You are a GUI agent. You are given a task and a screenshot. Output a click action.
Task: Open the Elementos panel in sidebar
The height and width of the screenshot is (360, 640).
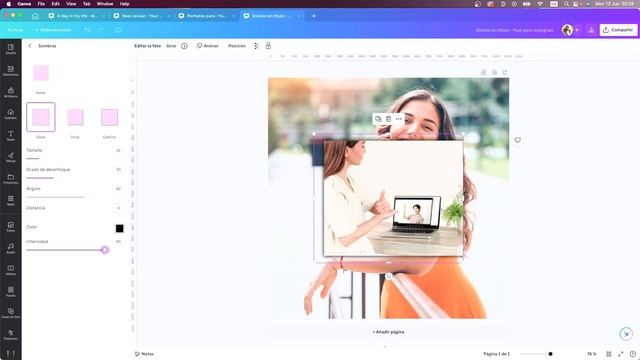11,71
